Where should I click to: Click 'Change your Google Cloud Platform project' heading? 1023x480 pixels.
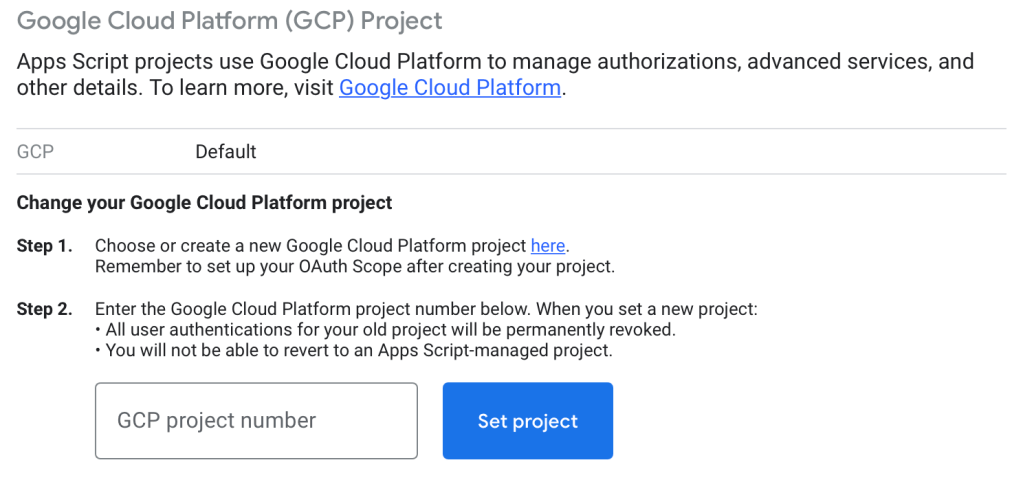[204, 203]
